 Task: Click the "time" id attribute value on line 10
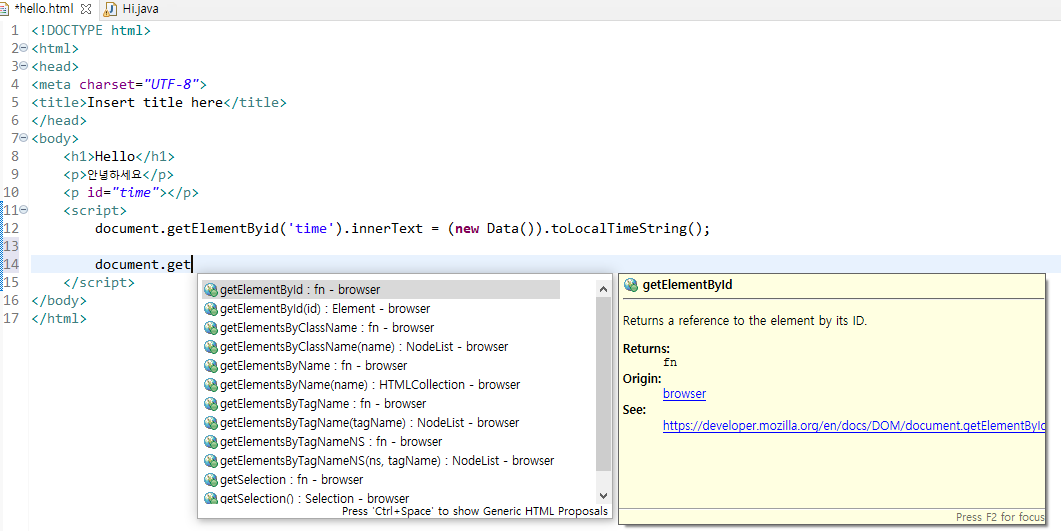coord(135,192)
